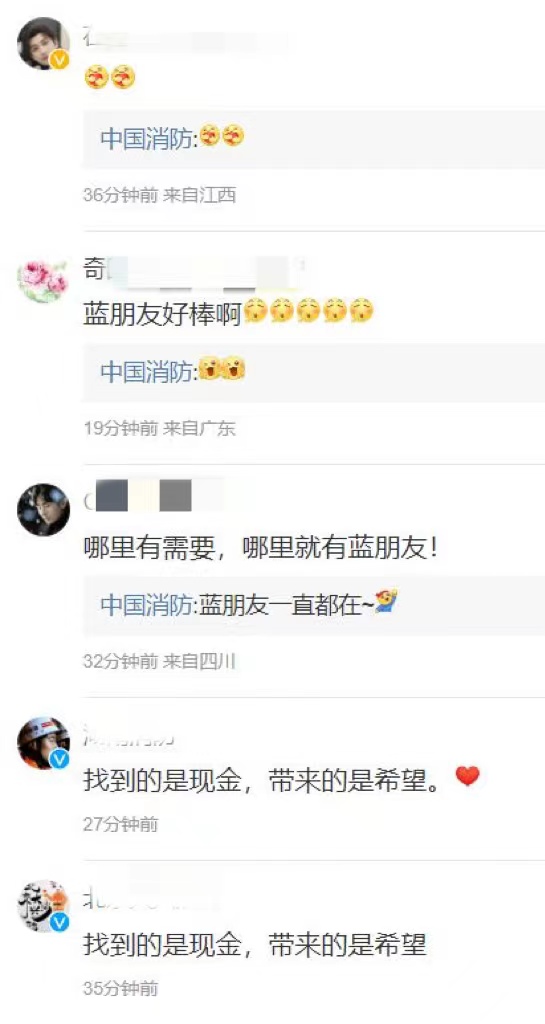
Task: Open the first commenter's avatar with gold badge
Action: (43, 43)
